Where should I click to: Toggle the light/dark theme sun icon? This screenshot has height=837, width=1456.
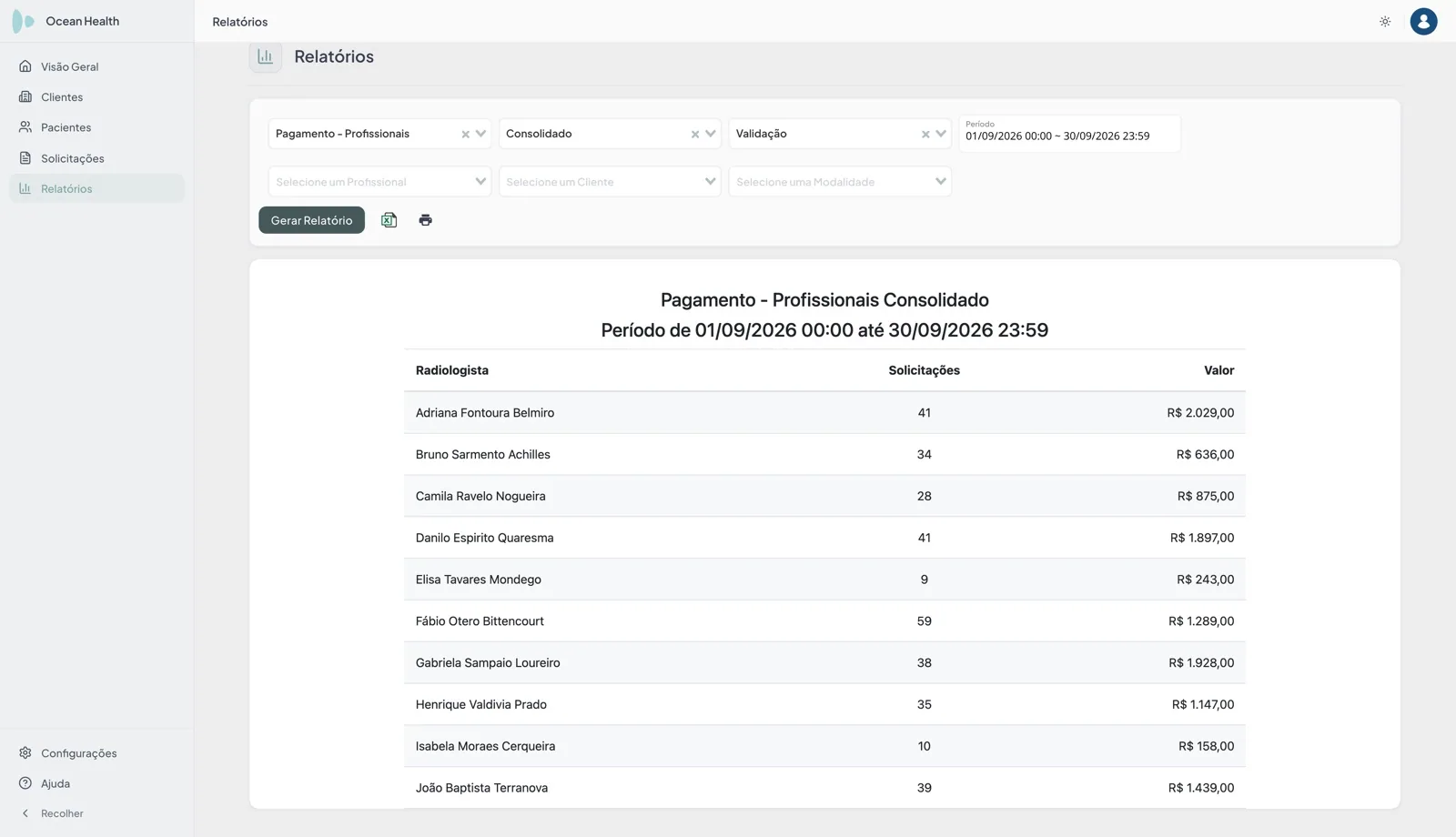click(1385, 21)
